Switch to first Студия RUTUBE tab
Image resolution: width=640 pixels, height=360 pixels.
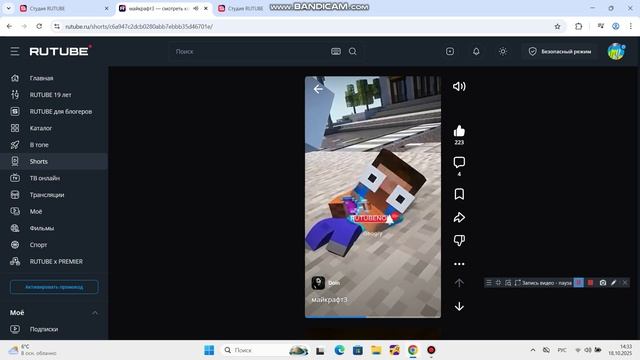64,8
